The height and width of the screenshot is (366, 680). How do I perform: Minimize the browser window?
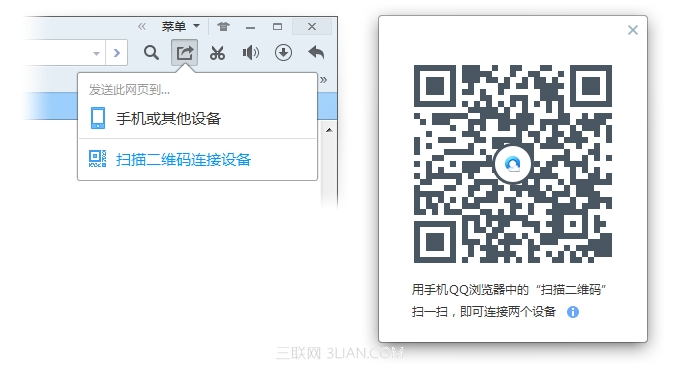[250, 27]
